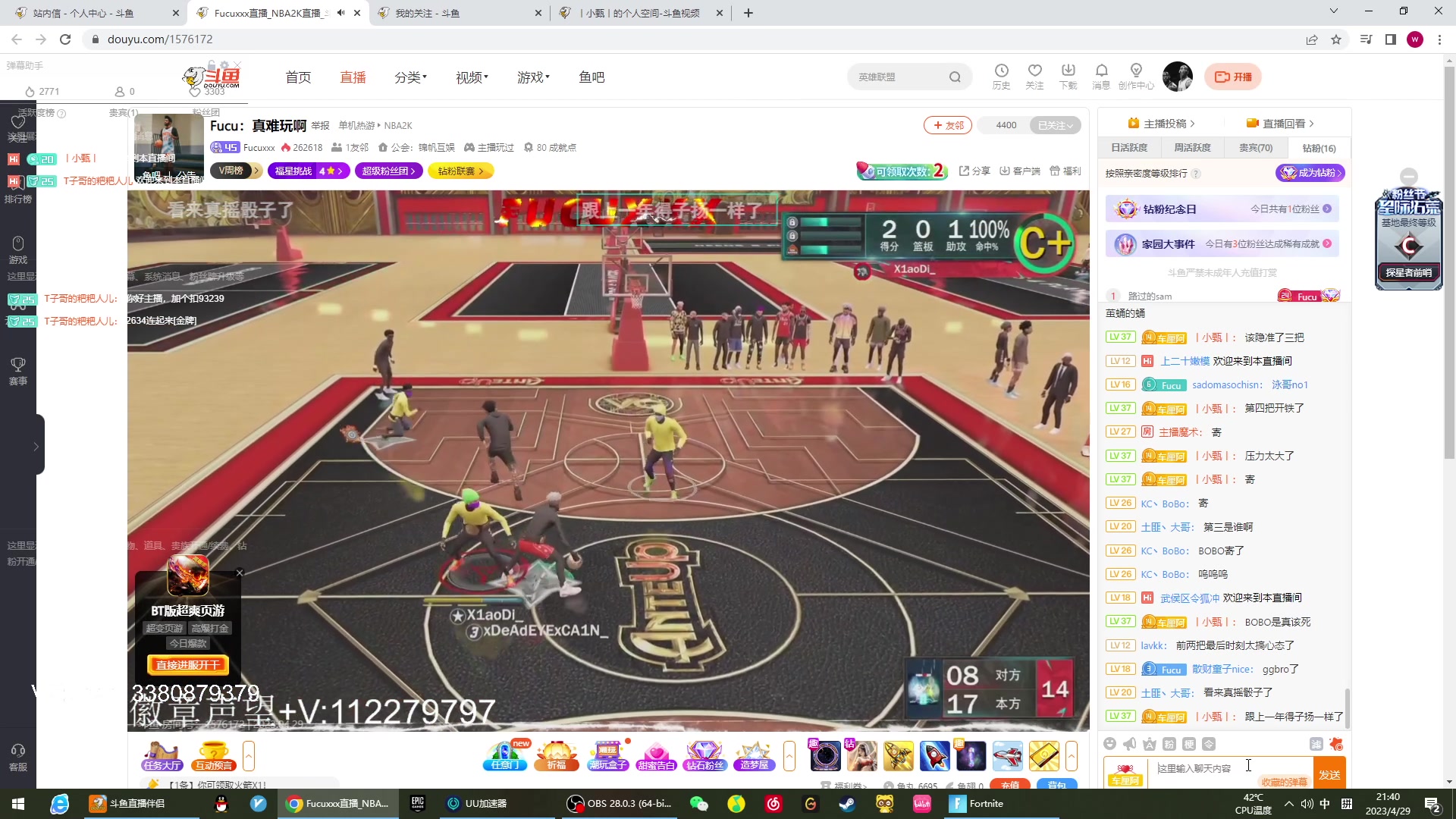Expand the activity icons arrow
The image size is (1456, 819).
click(789, 756)
